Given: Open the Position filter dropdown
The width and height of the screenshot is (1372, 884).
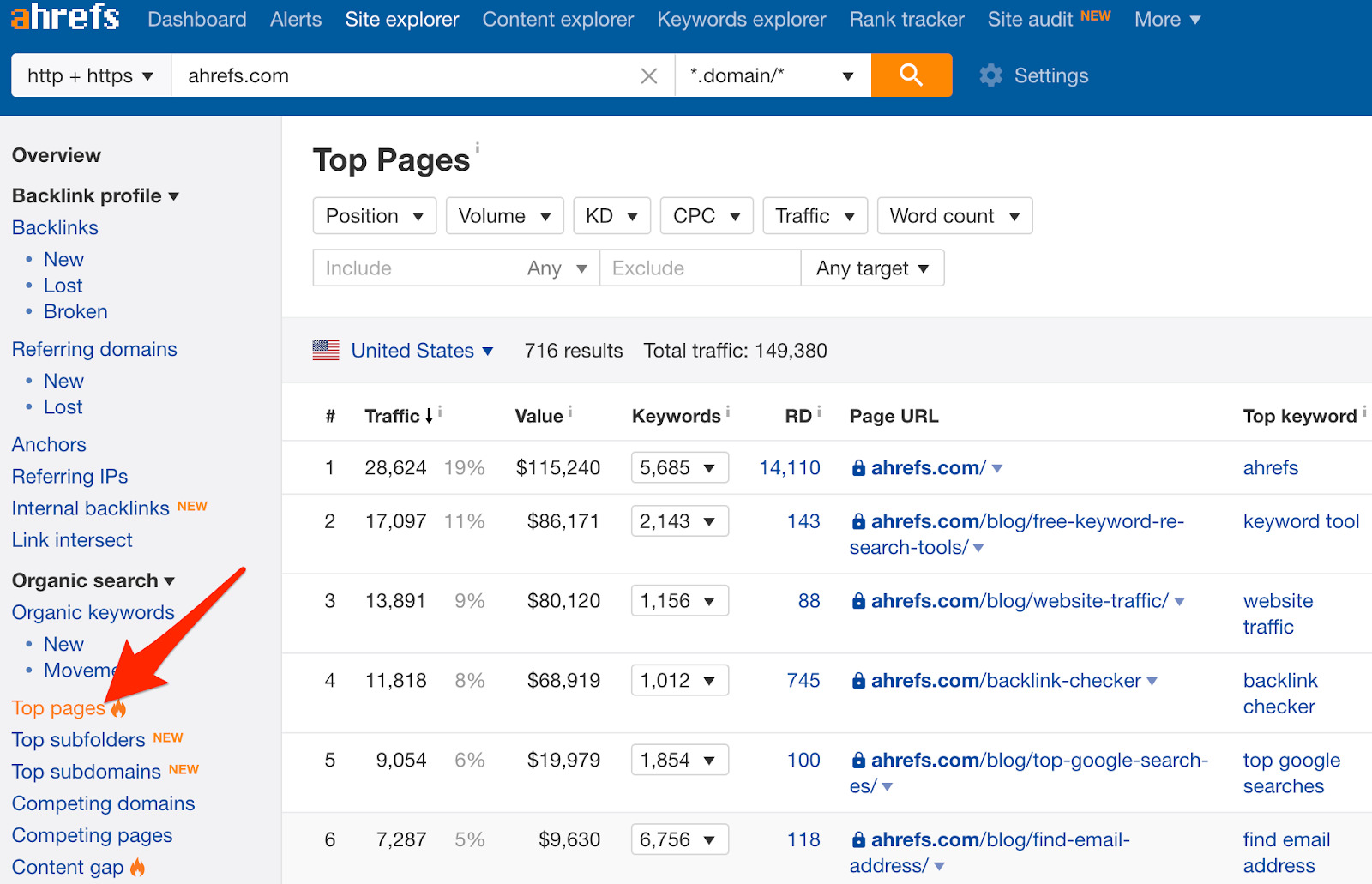Looking at the screenshot, I should click(x=375, y=216).
